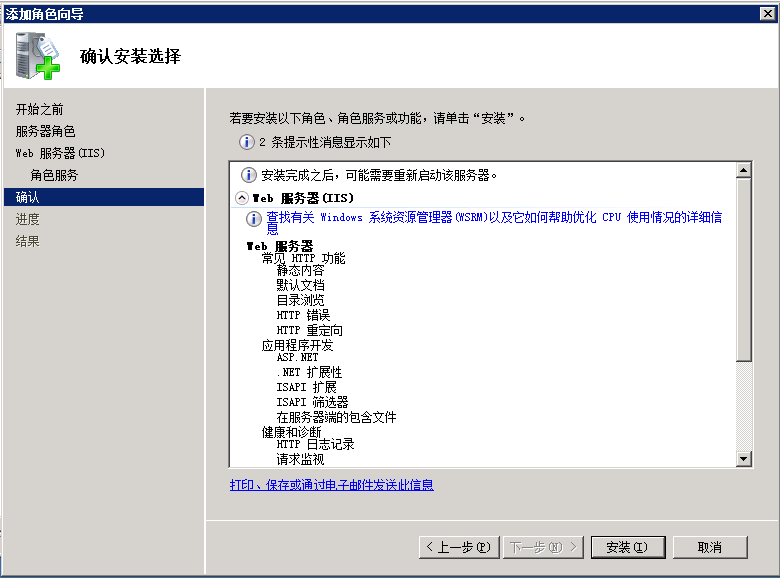This screenshot has width=780, height=578.
Task: Click info icon beside 2 条提示性消息显示如下
Action: coord(247,142)
